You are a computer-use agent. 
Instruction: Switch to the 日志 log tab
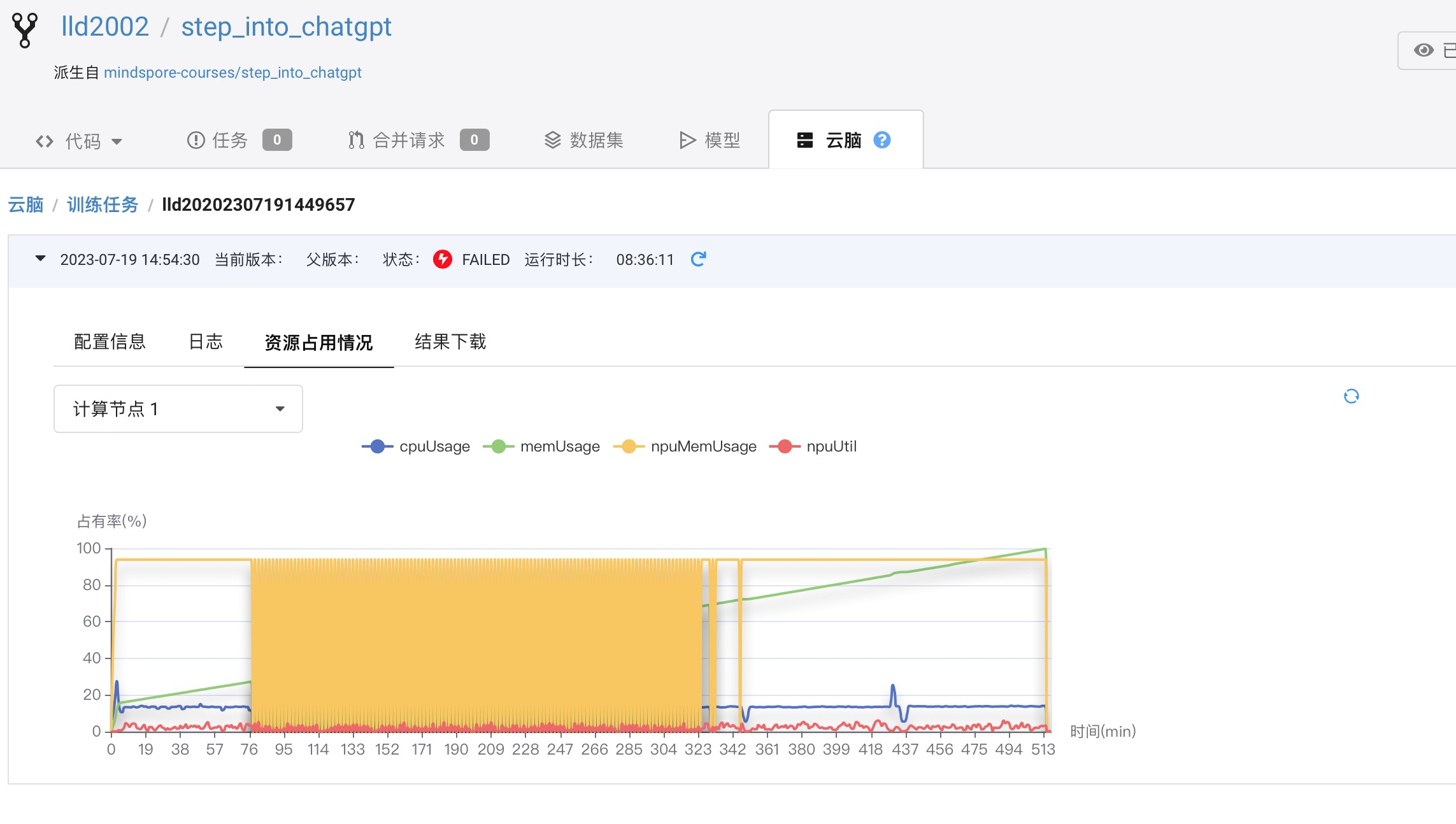(205, 343)
